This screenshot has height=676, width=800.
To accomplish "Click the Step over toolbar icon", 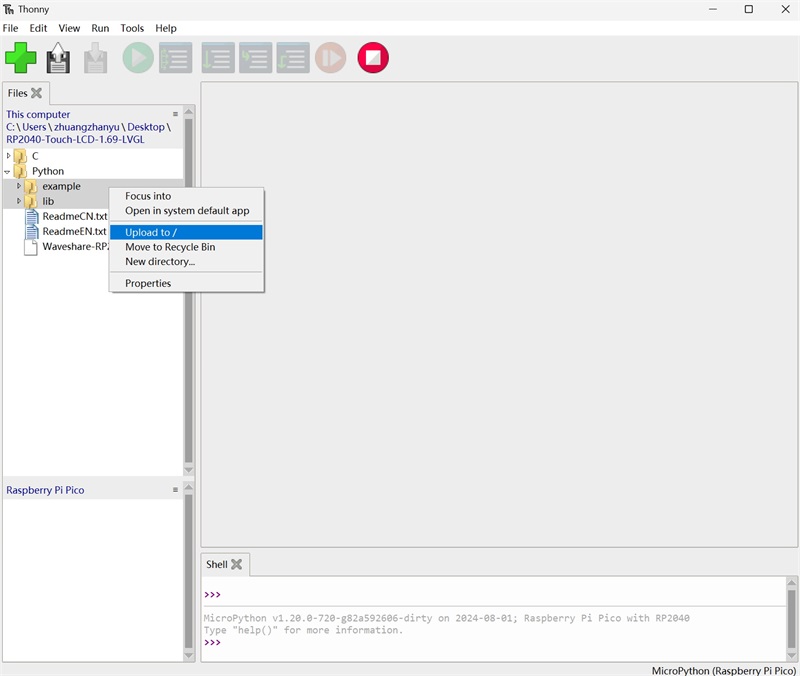I will [218, 58].
